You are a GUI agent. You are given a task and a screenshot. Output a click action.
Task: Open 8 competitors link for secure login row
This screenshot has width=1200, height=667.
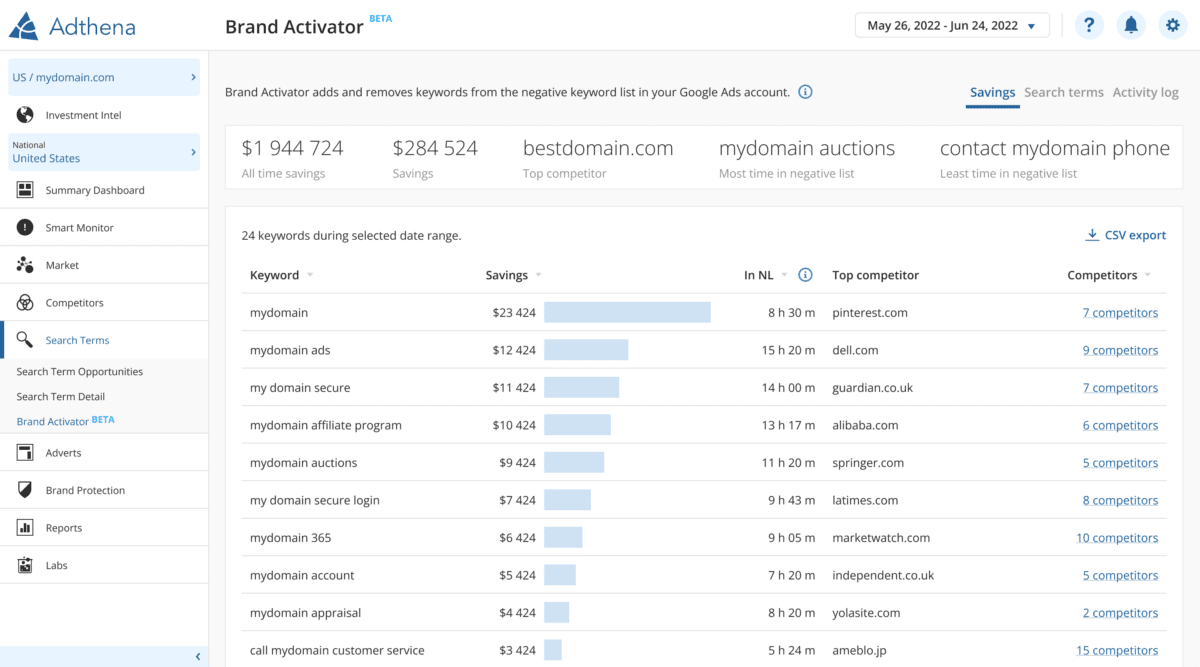(1120, 500)
